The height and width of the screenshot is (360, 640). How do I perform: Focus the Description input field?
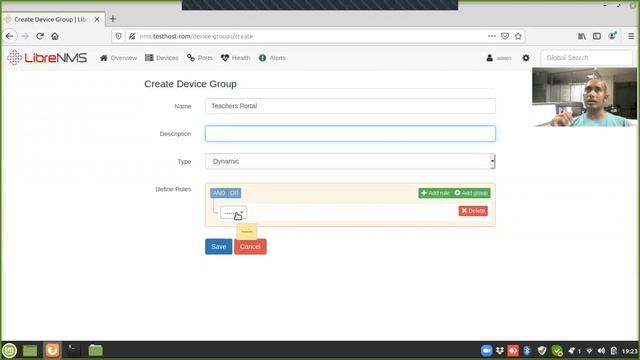[x=350, y=133]
